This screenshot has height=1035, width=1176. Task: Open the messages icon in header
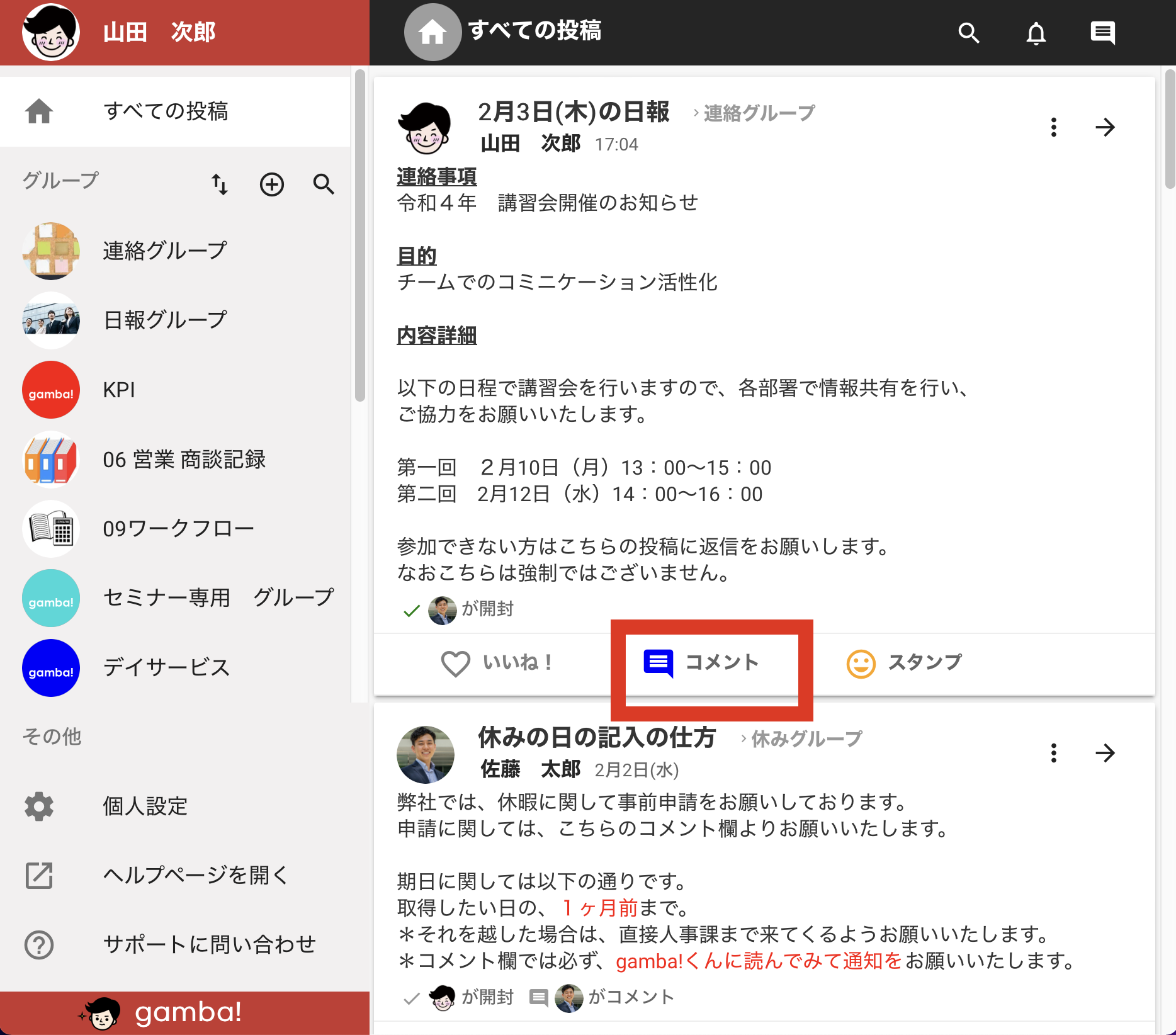(1102, 33)
